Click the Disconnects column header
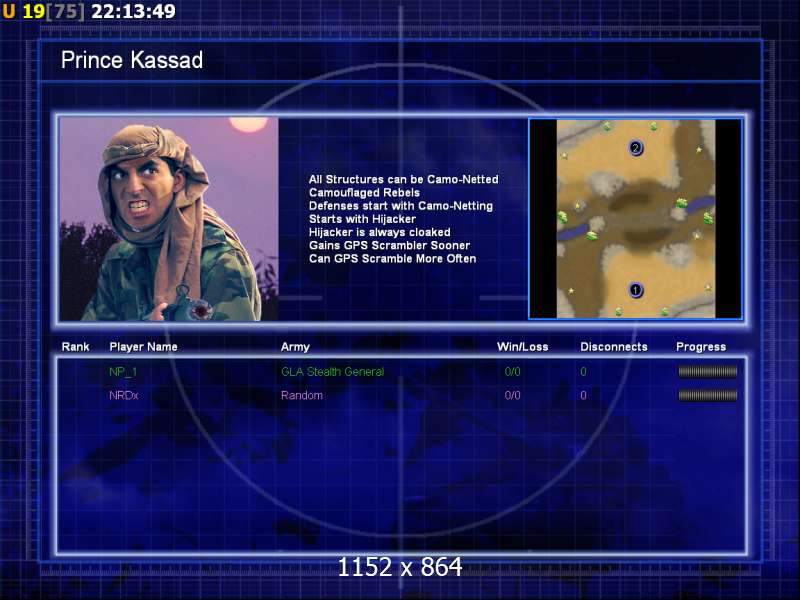This screenshot has width=800, height=600. (614, 347)
